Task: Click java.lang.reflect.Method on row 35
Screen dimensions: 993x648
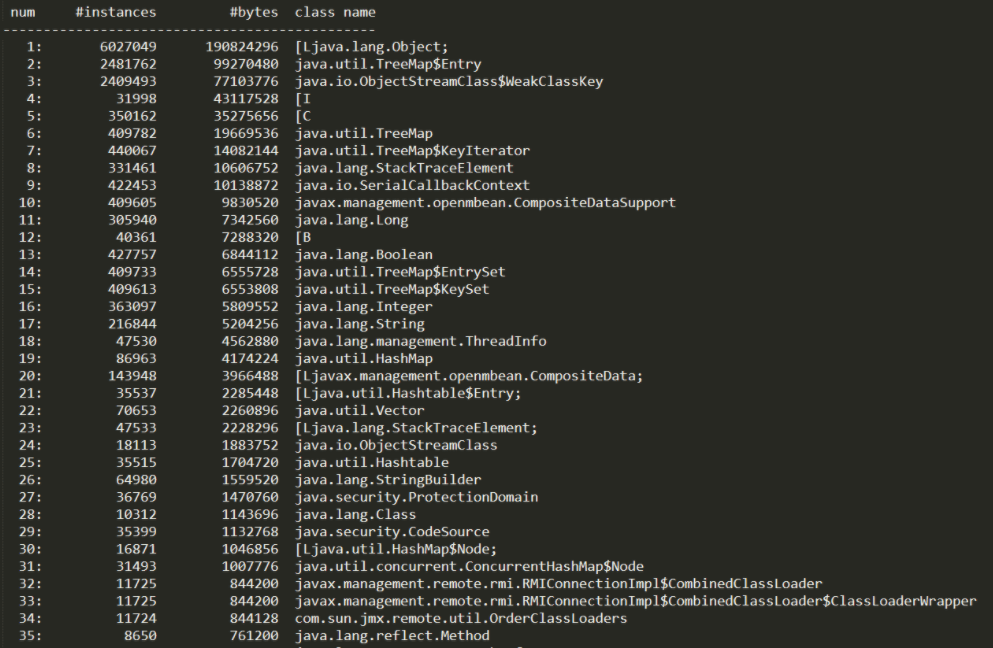Action: click(392, 635)
